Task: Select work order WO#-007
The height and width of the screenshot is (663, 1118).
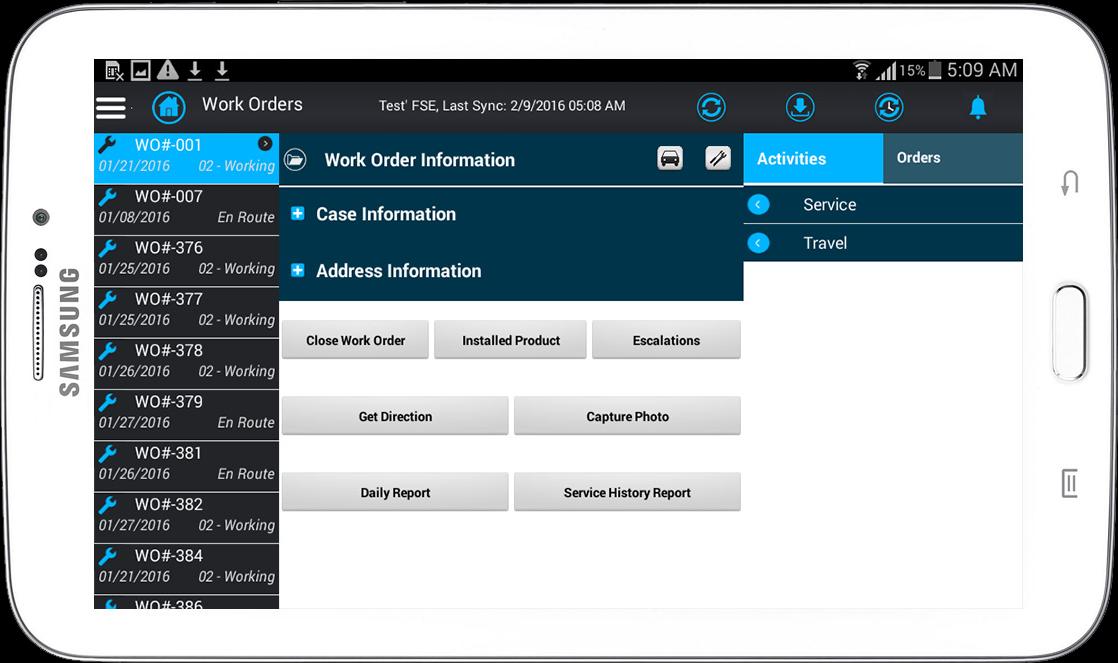Action: pyautogui.click(x=186, y=207)
